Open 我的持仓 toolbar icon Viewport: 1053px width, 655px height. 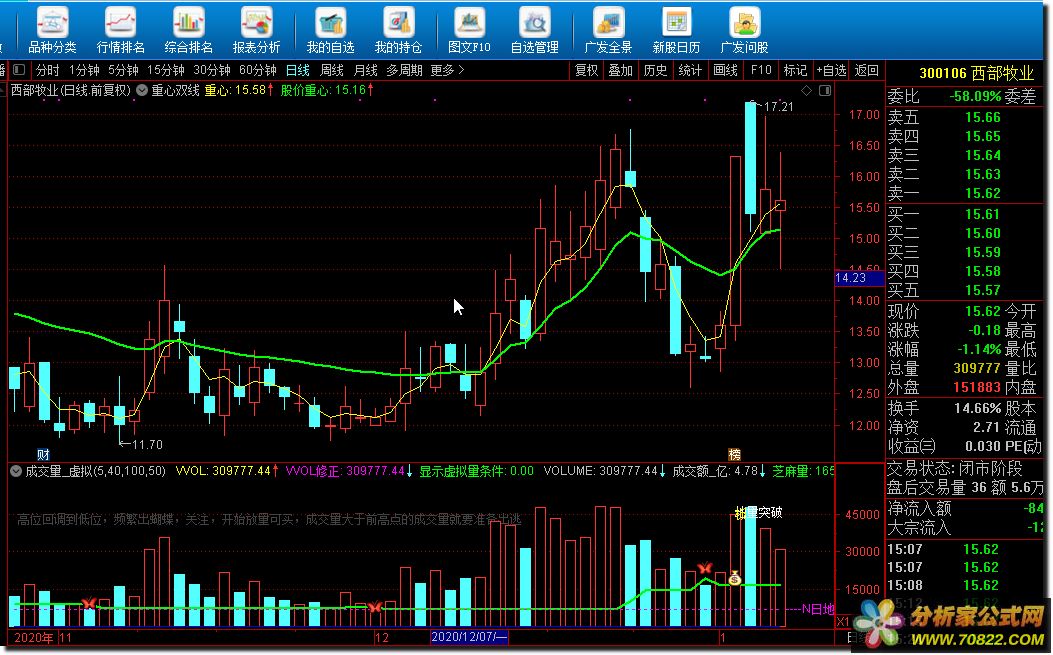(398, 30)
